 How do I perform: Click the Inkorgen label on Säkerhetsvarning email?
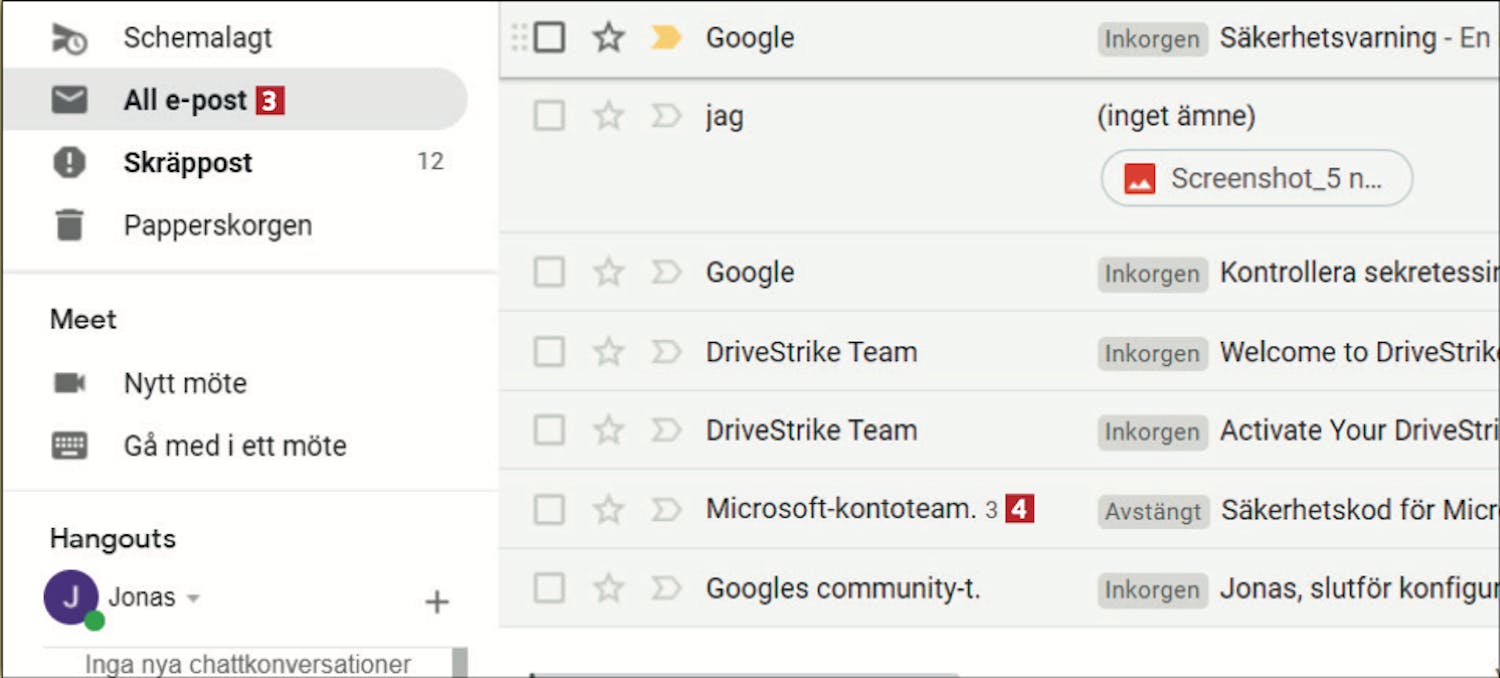(1152, 39)
